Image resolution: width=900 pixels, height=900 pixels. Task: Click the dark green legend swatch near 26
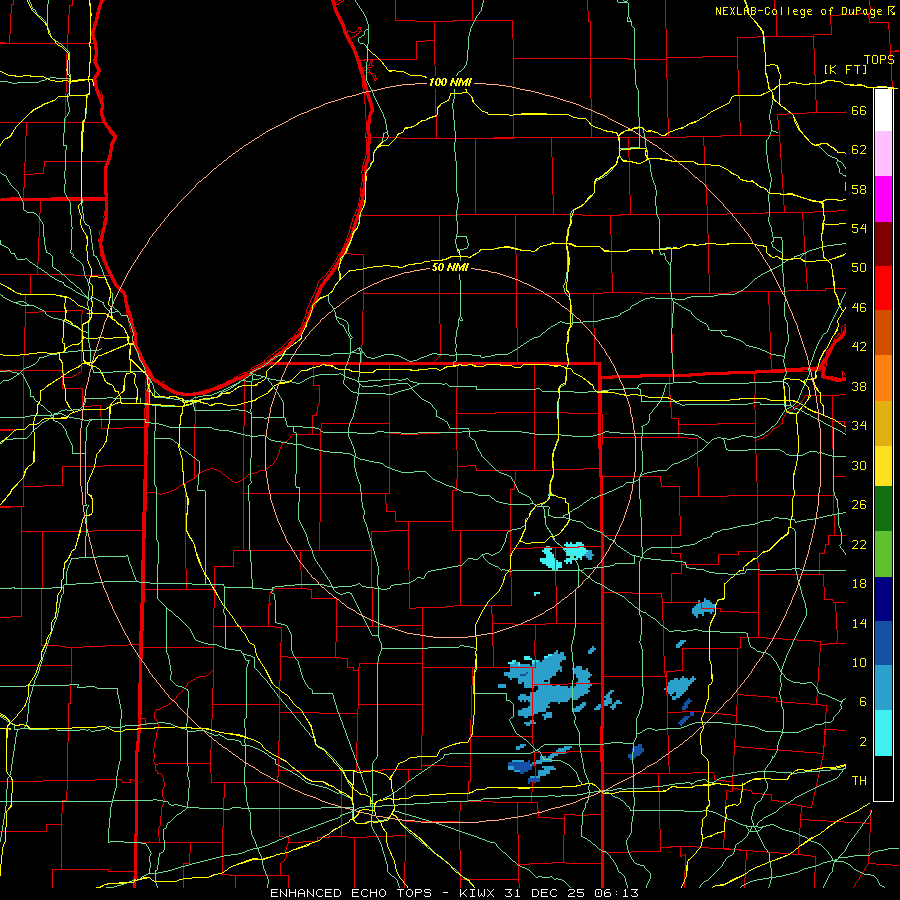883,509
